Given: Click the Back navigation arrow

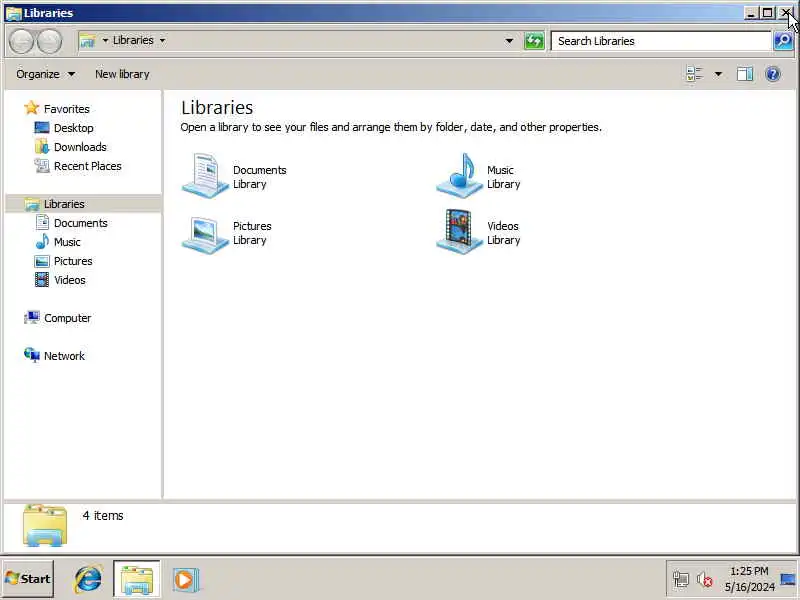Looking at the screenshot, I should pos(21,41).
